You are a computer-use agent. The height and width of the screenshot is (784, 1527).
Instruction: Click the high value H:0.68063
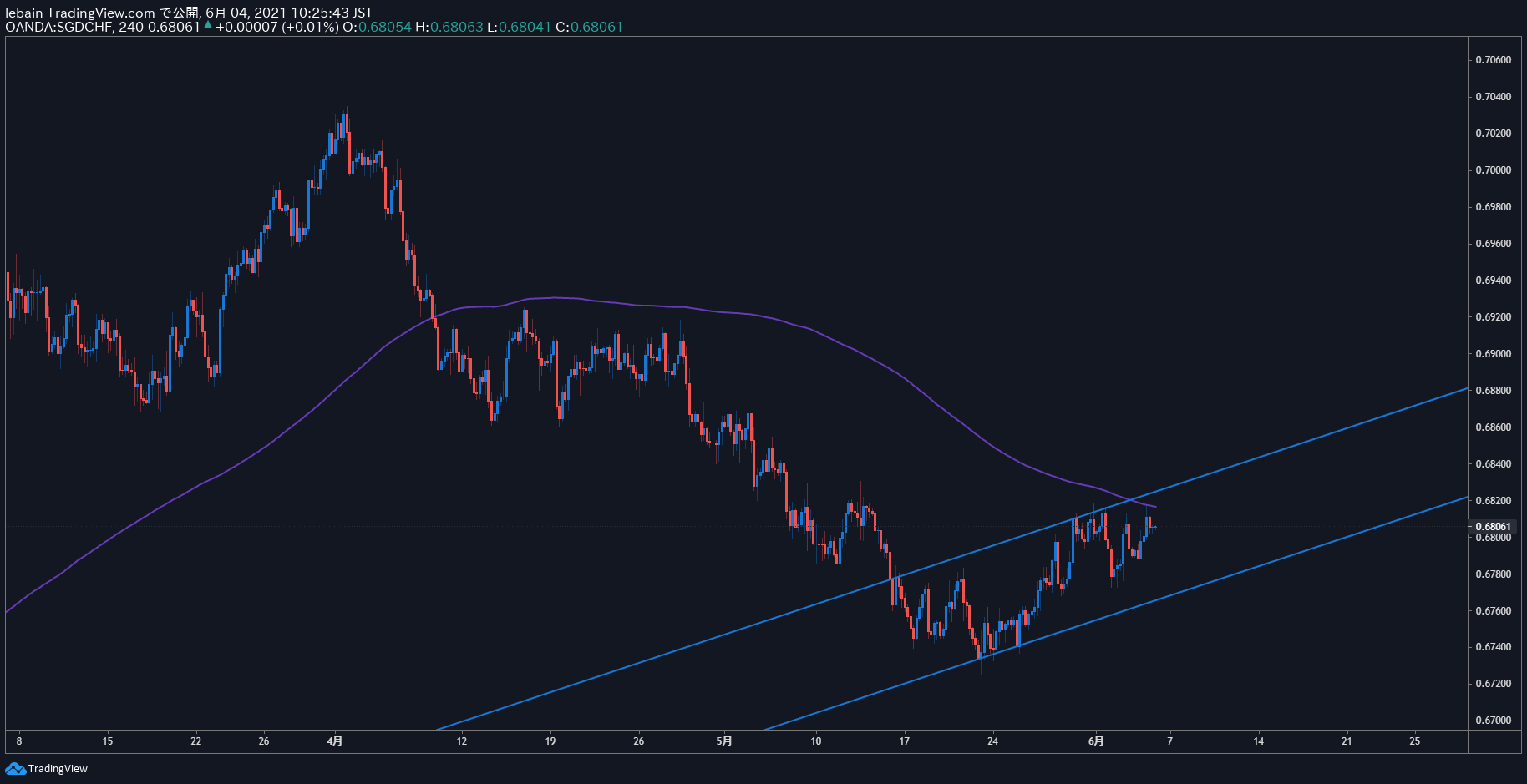pos(449,27)
